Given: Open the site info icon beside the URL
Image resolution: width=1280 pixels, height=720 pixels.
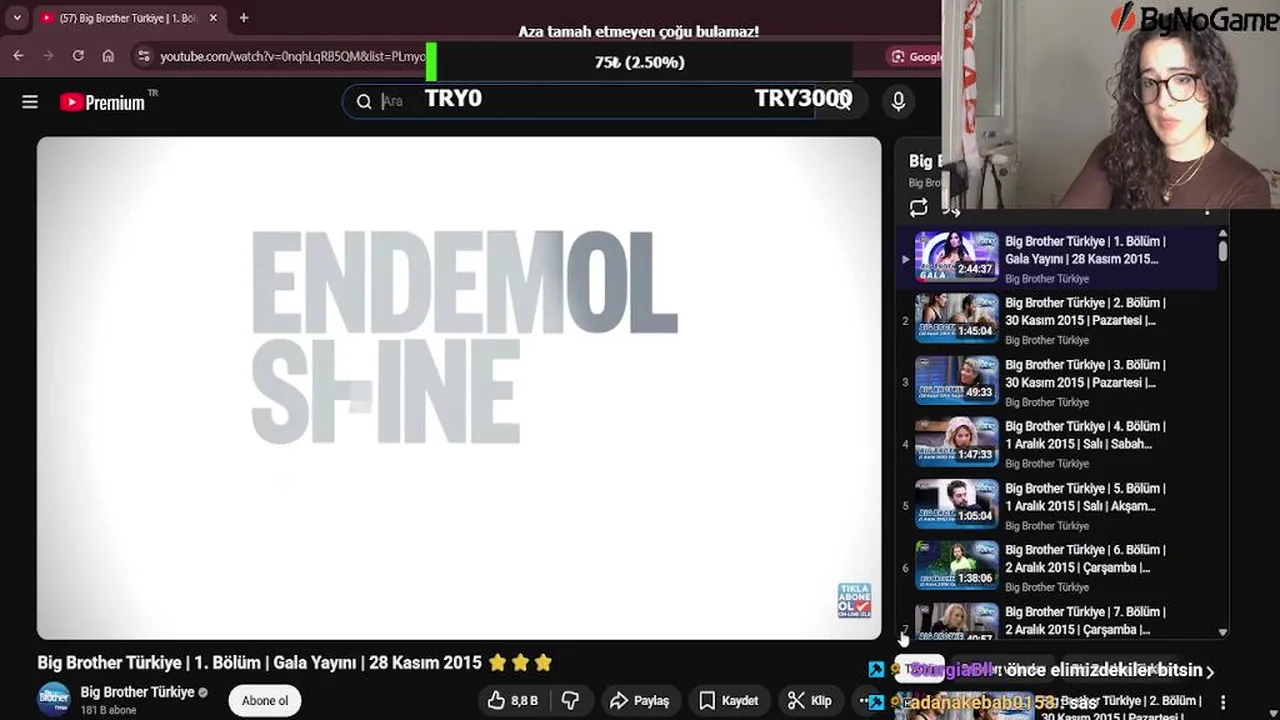Looking at the screenshot, I should (144, 56).
